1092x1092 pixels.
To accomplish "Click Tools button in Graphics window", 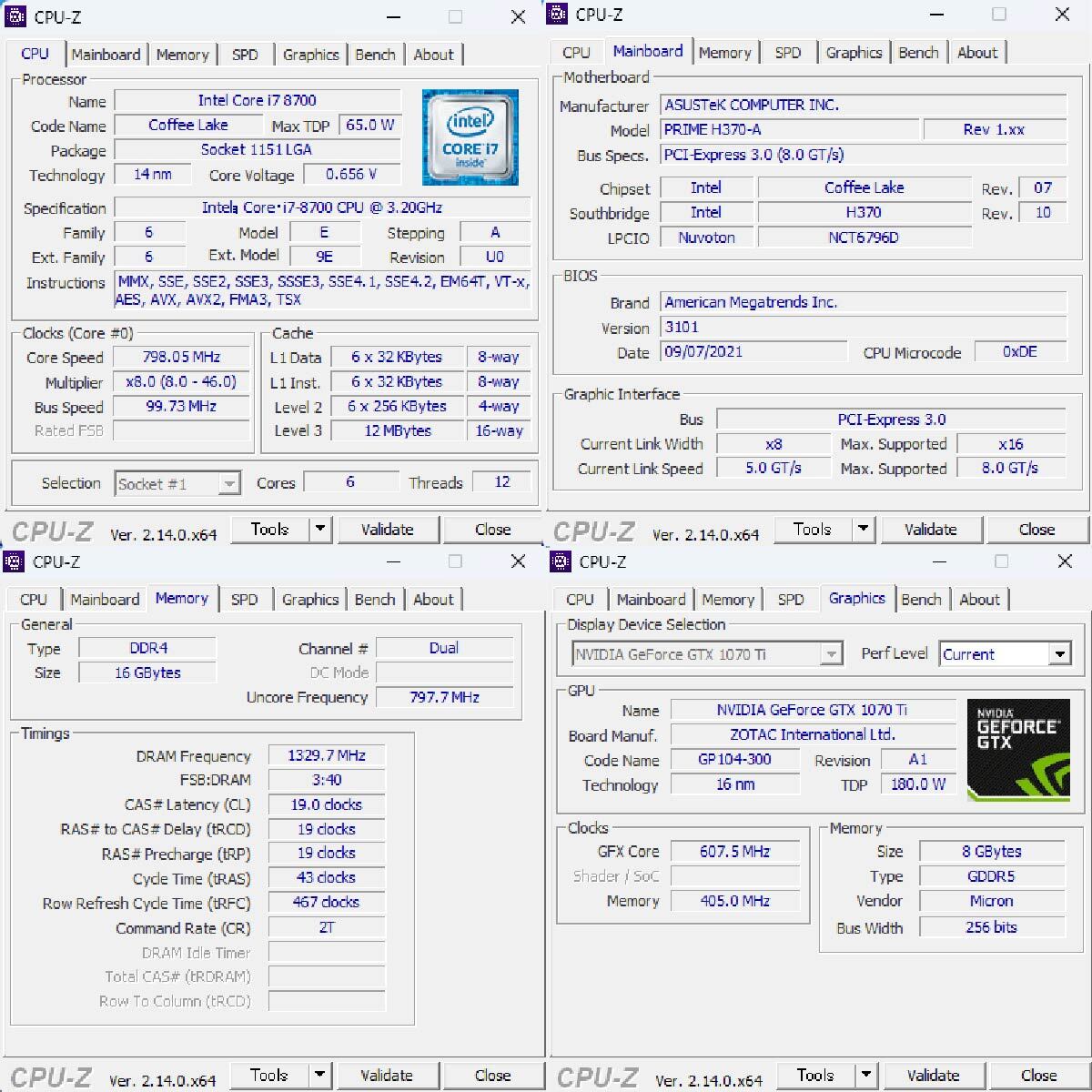I will click(815, 1075).
